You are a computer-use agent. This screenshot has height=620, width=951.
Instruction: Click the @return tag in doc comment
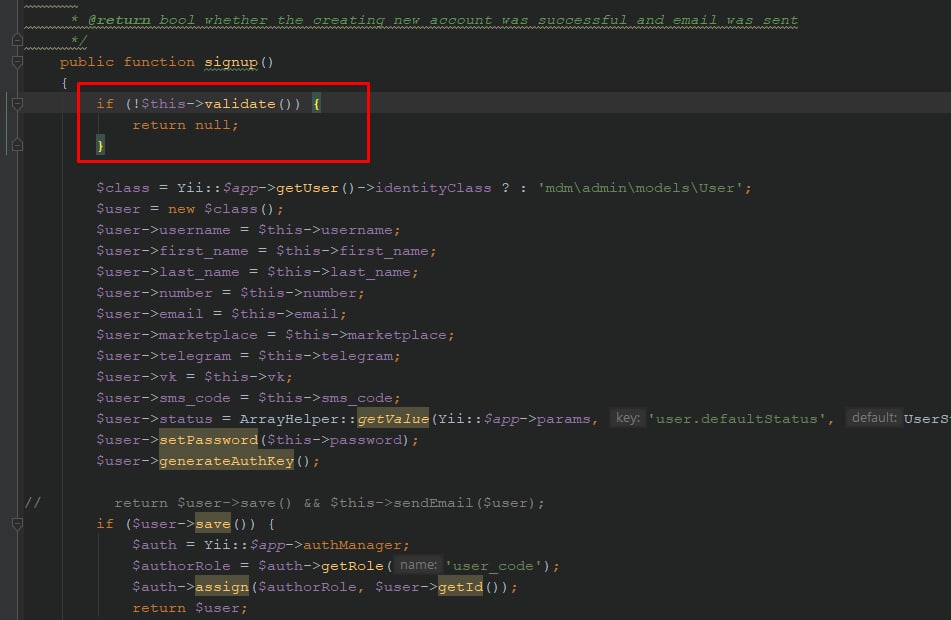119,20
